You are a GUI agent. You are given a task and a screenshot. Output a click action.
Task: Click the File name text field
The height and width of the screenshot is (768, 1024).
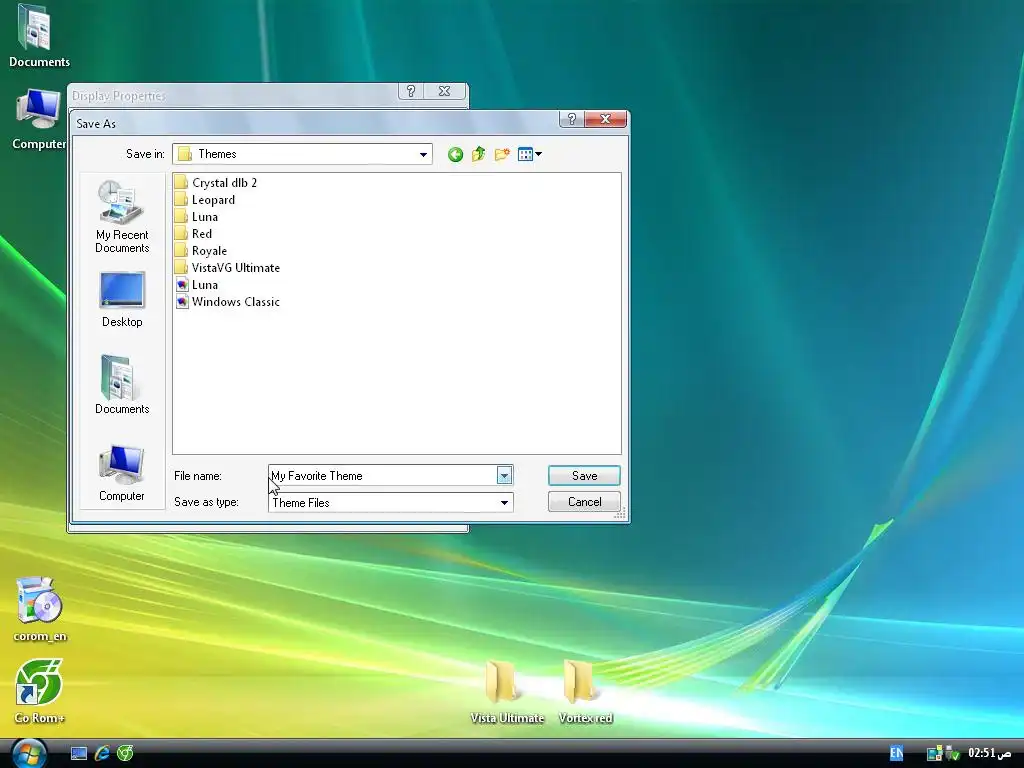(x=382, y=476)
